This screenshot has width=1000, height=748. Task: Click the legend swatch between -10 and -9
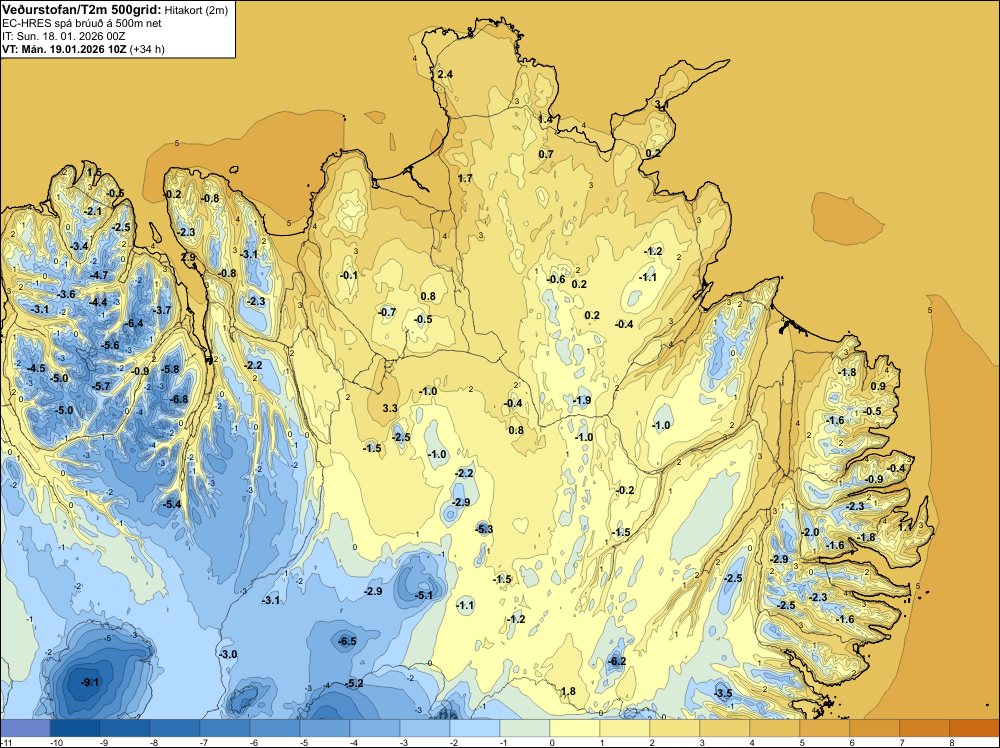[x=75, y=728]
